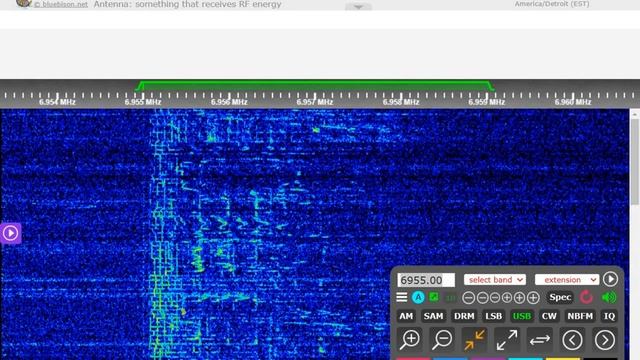
Task: Select NBFM demodulation mode
Action: [580, 316]
